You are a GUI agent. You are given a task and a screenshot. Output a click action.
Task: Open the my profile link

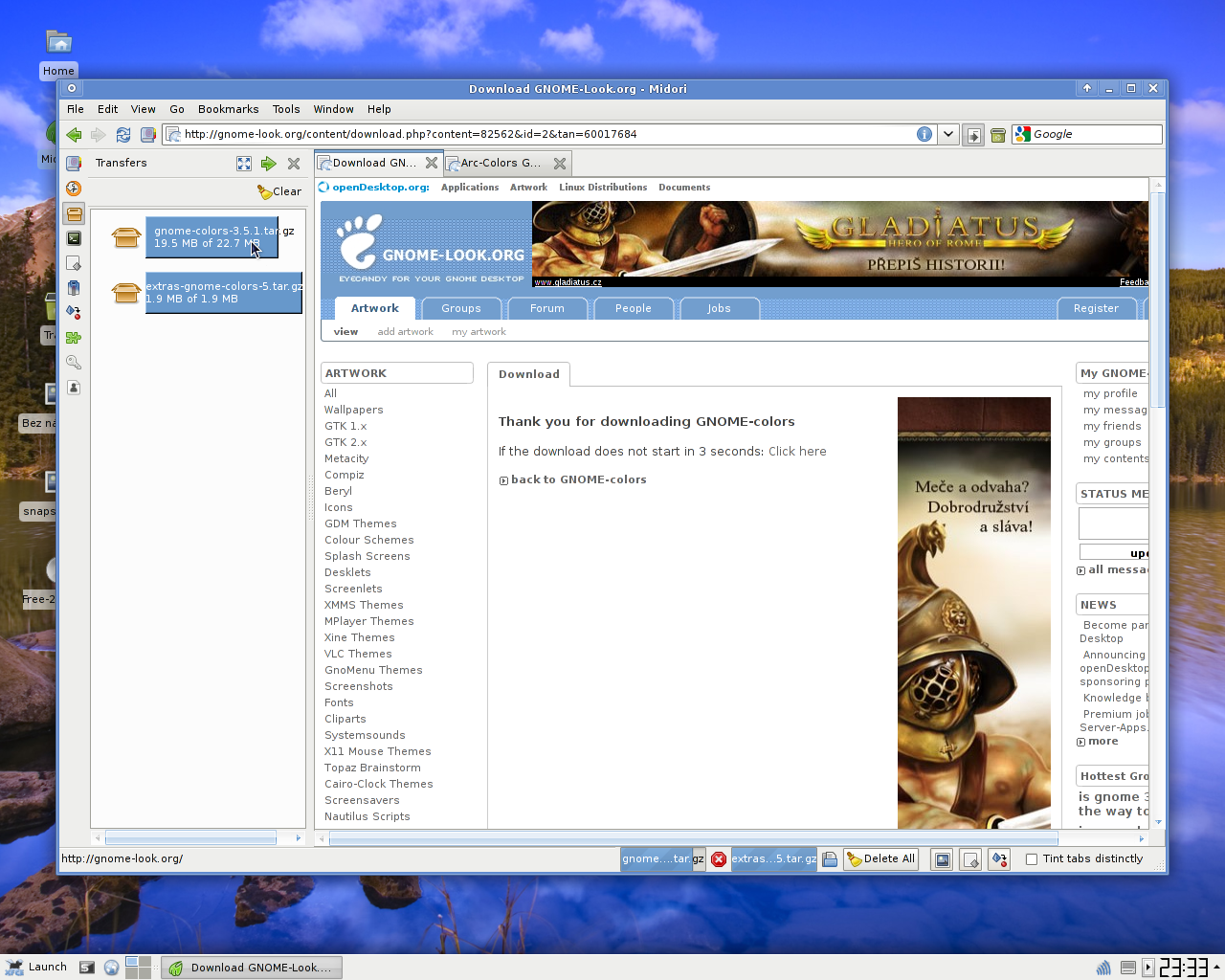(1110, 393)
